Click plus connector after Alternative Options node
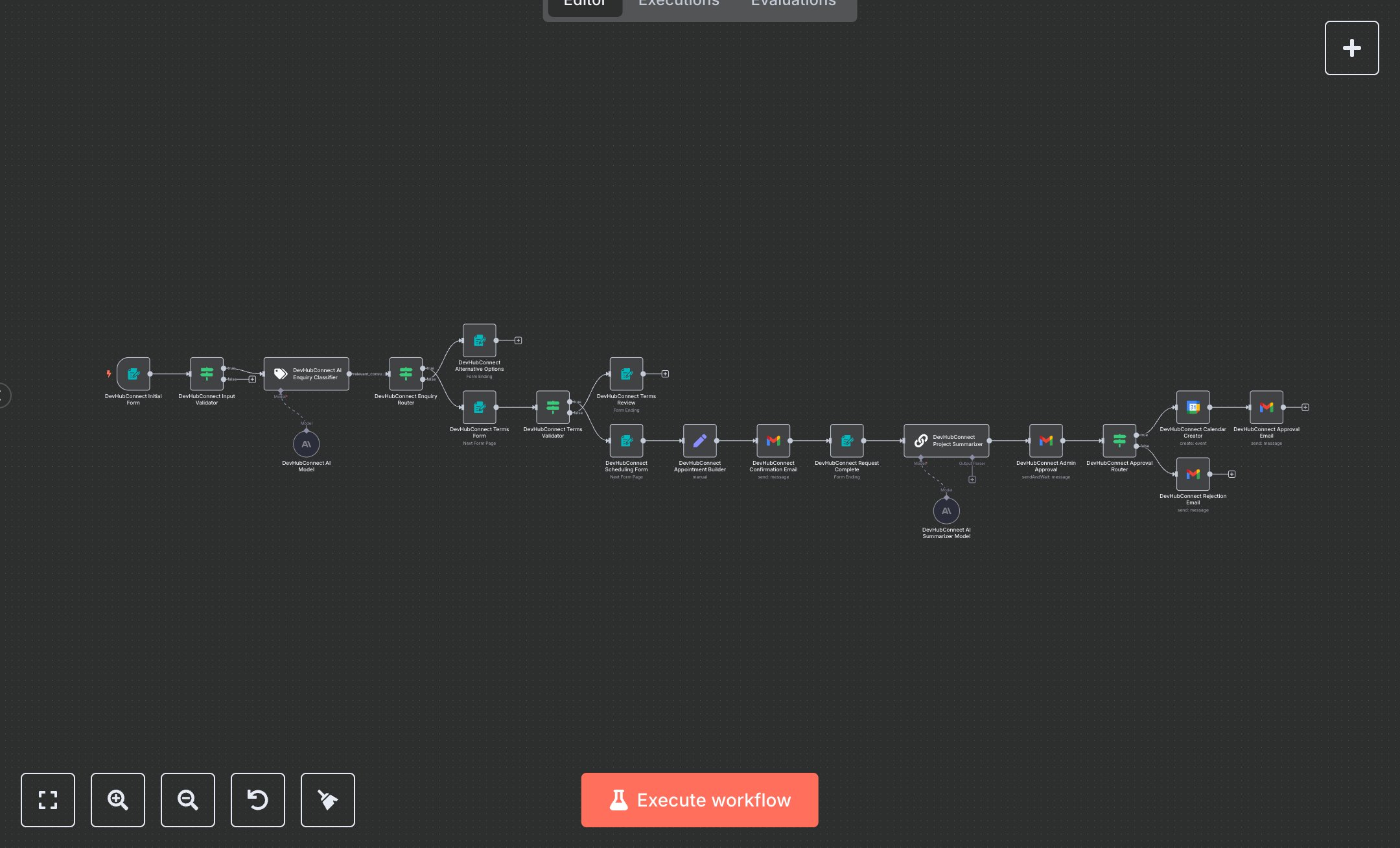 click(x=519, y=340)
